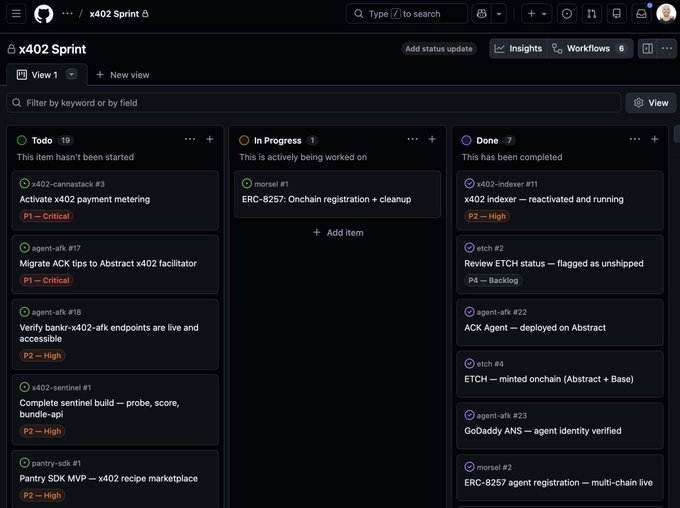Open the Copilot dropdown arrow
Screen dimensions: 680x508
pyautogui.click(x=499, y=13)
